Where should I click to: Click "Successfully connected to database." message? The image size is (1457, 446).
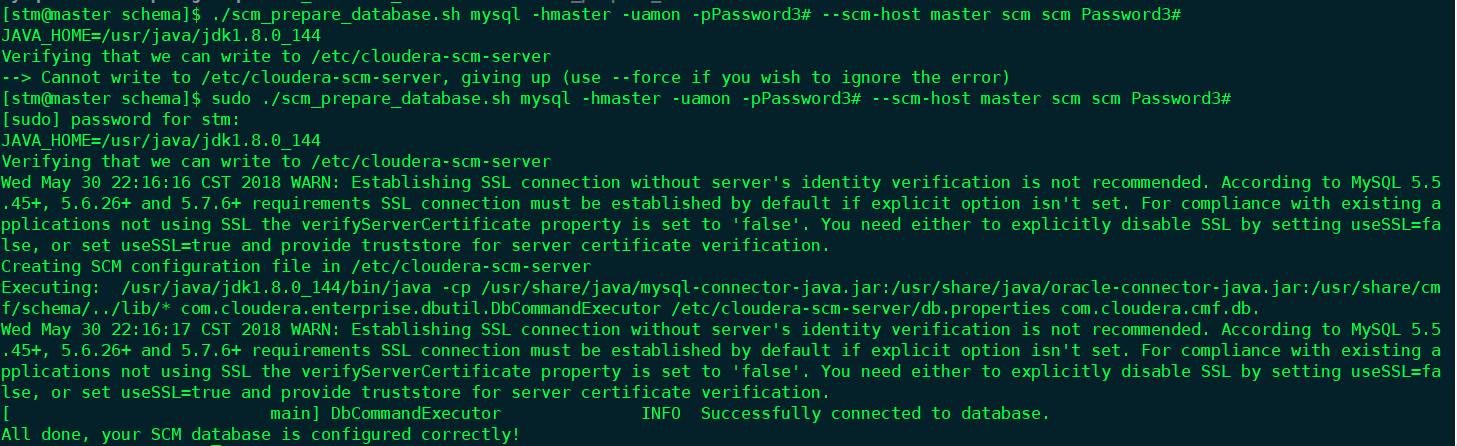pyautogui.click(x=876, y=413)
